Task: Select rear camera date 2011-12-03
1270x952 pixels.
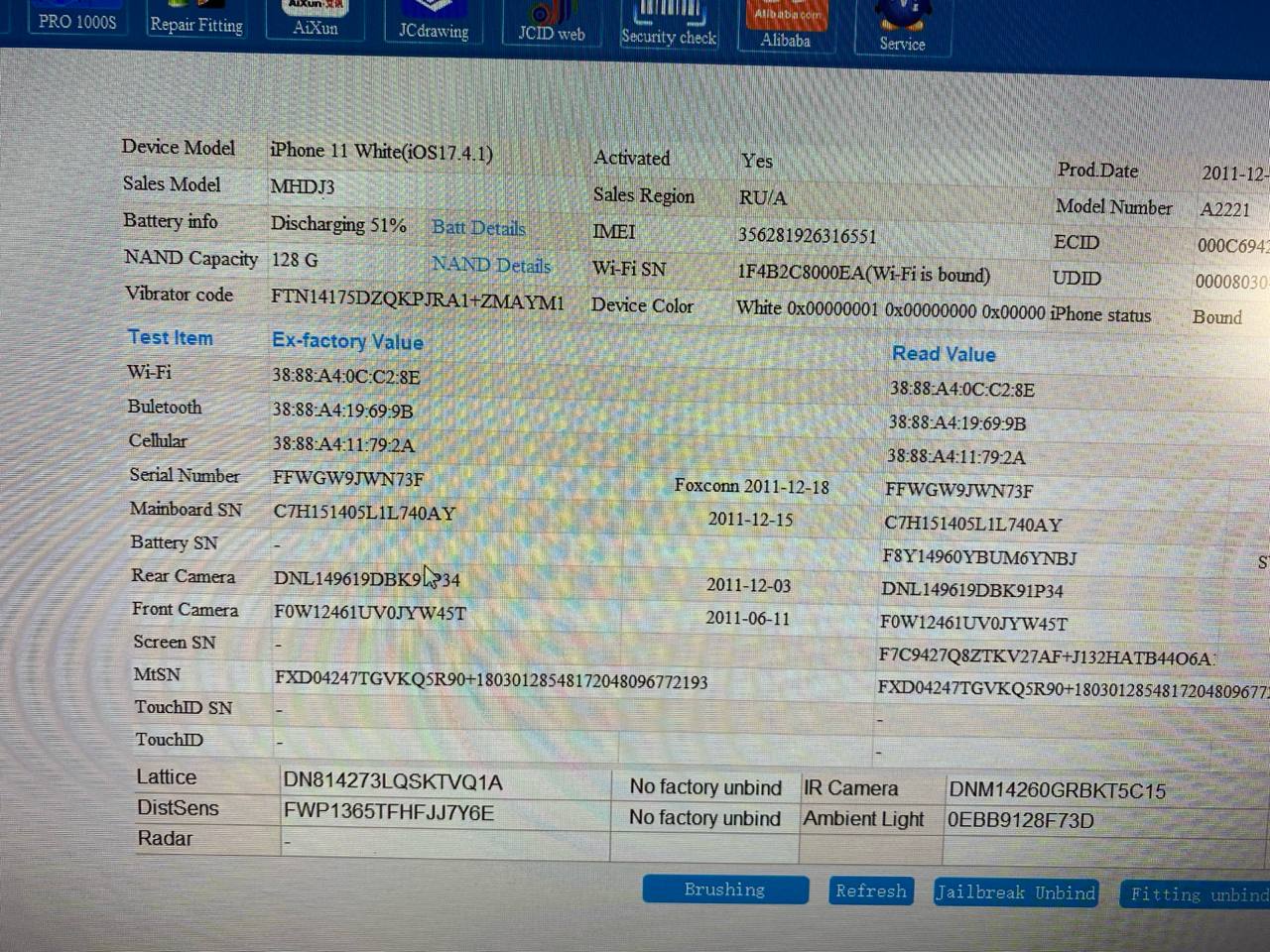Action: 748,585
